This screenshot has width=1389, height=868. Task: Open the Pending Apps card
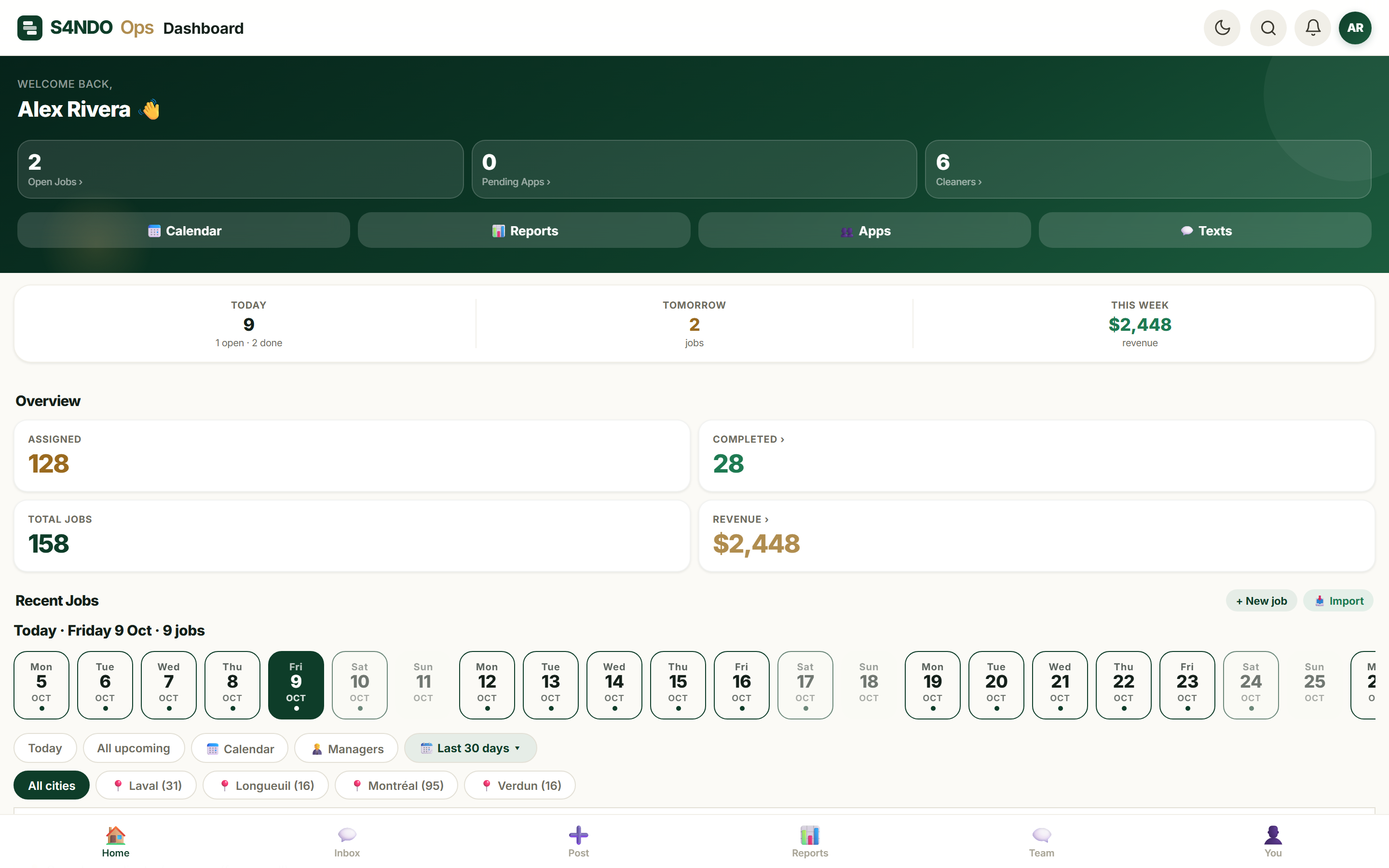coord(694,169)
